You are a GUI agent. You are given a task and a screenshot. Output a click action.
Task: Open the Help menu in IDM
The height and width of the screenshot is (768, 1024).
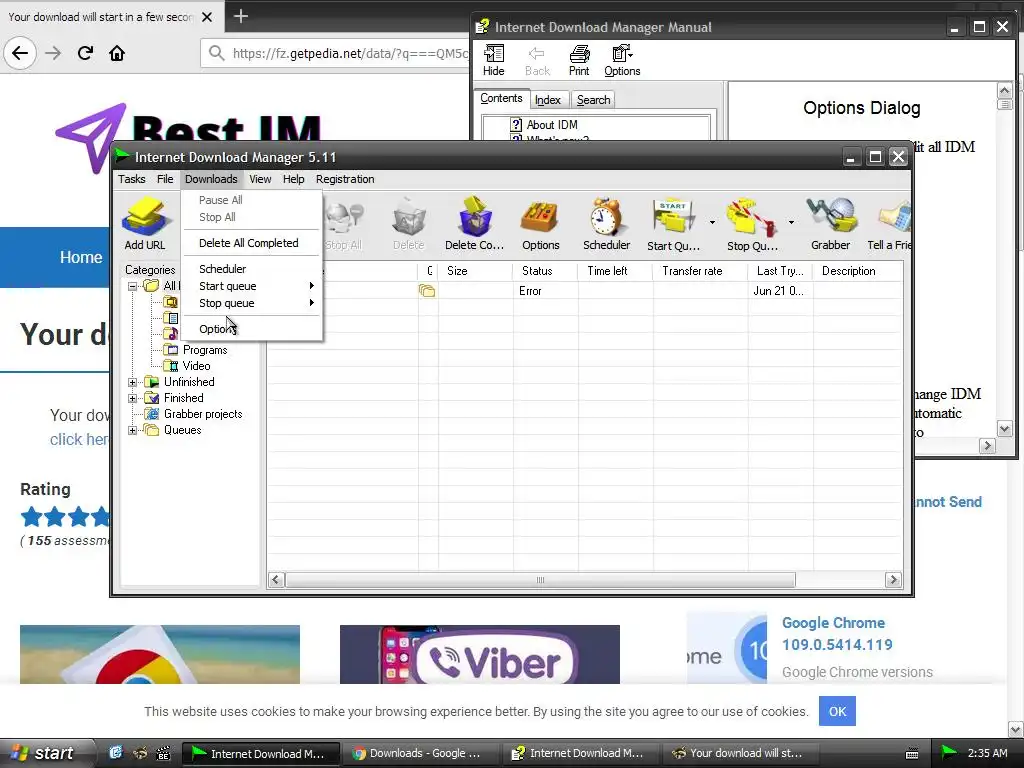[x=293, y=179]
